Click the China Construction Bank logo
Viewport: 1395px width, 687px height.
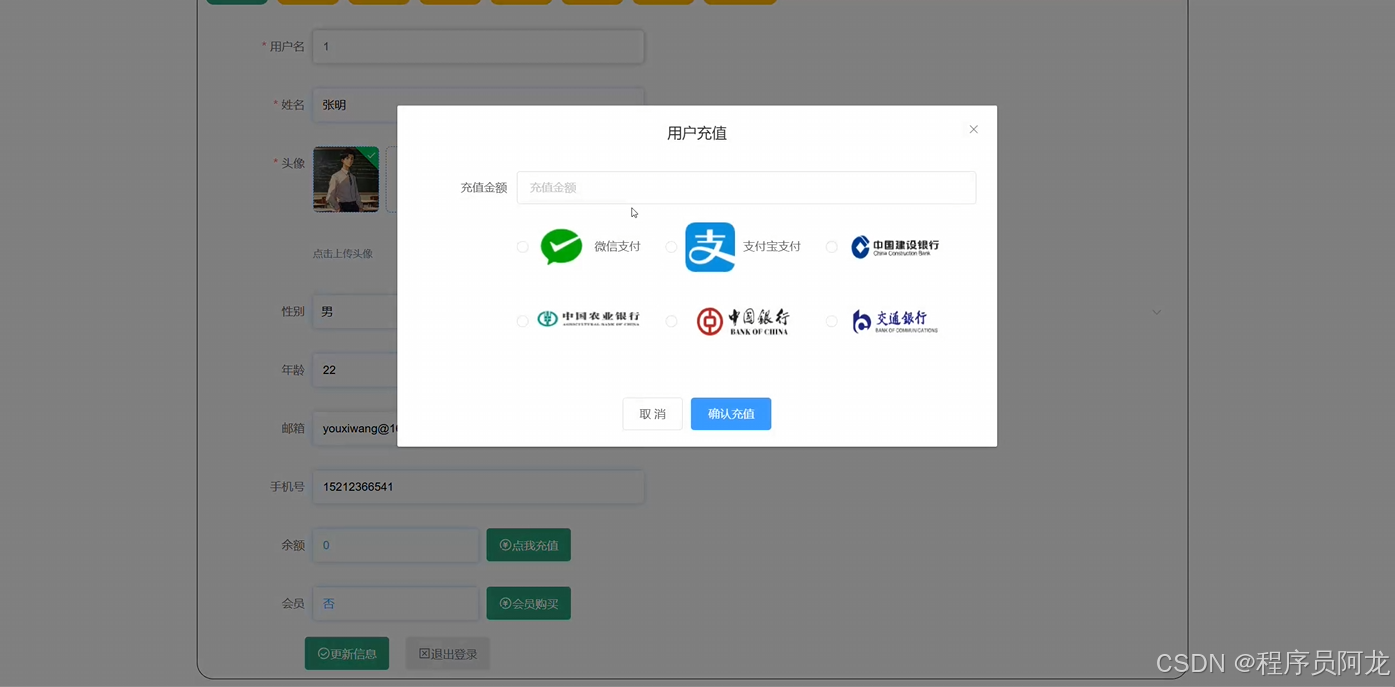(x=895, y=247)
